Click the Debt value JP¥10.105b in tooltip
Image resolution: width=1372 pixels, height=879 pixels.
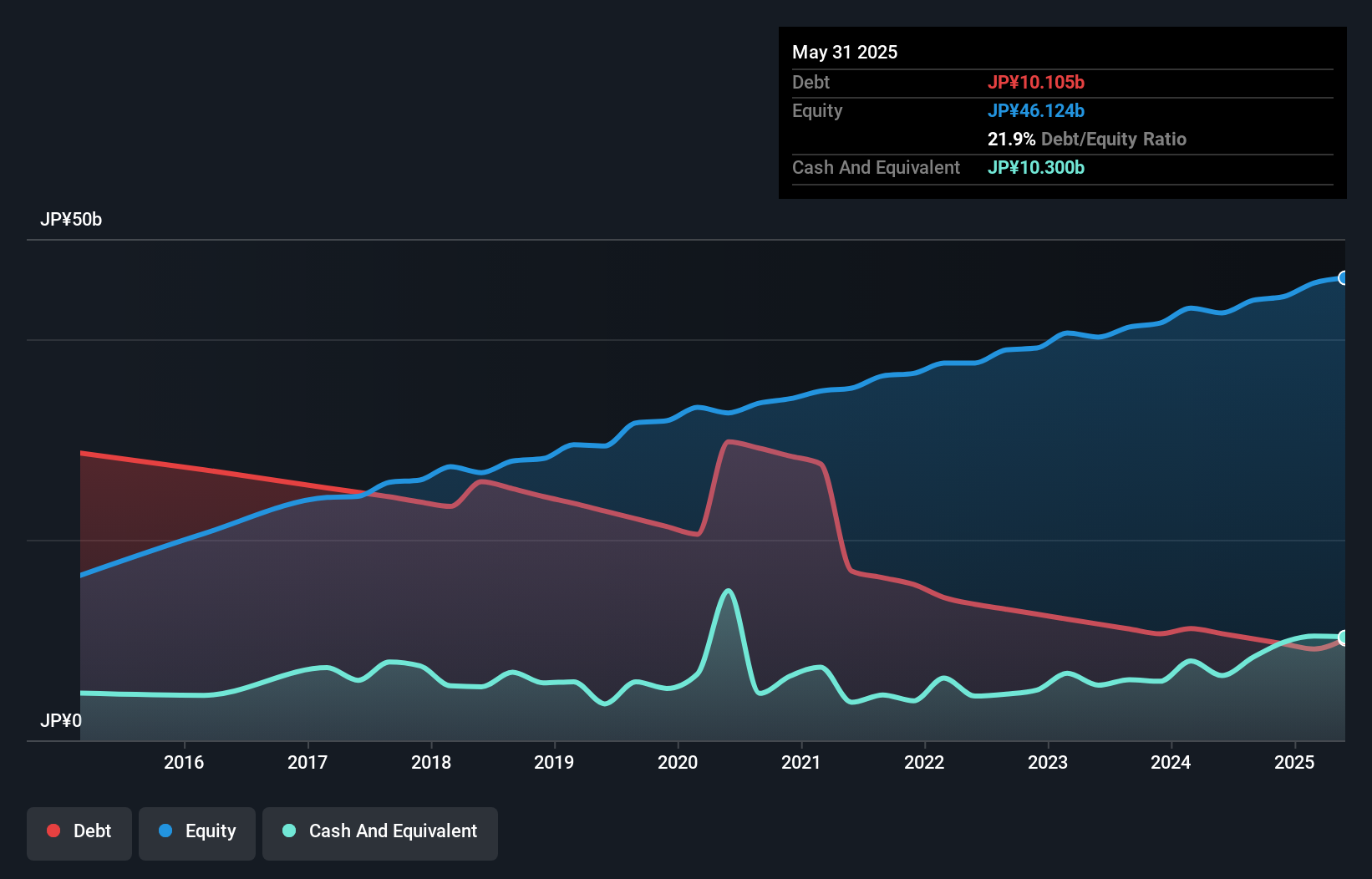(x=1036, y=82)
